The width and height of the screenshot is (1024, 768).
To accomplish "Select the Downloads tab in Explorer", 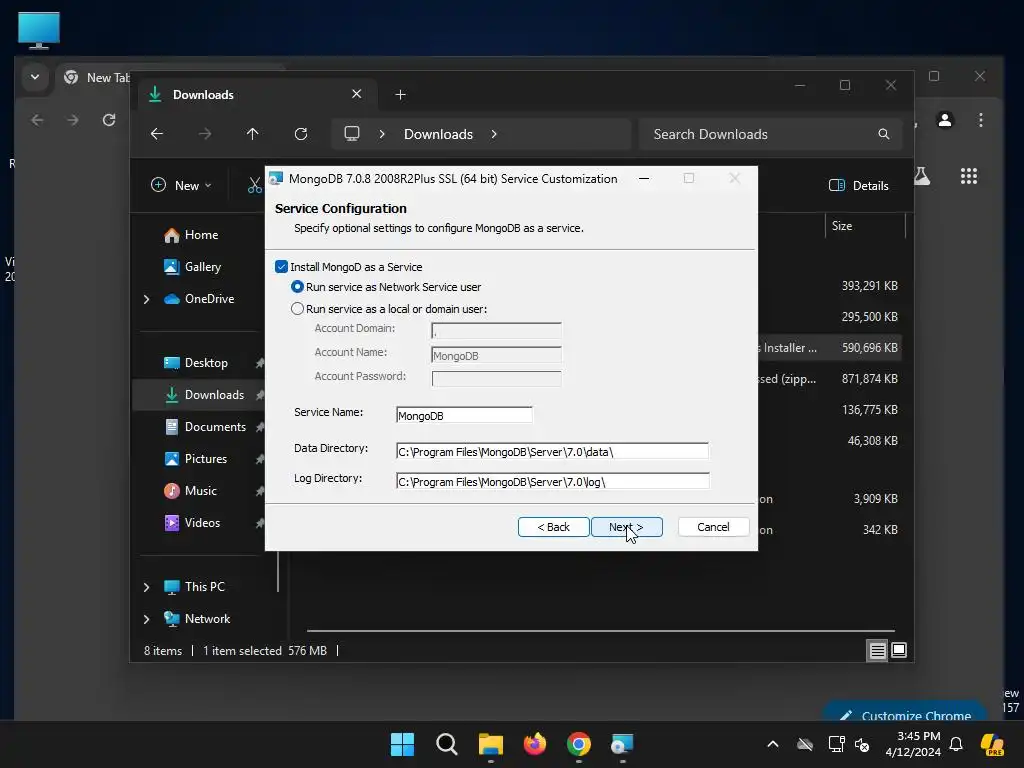I will [257, 95].
